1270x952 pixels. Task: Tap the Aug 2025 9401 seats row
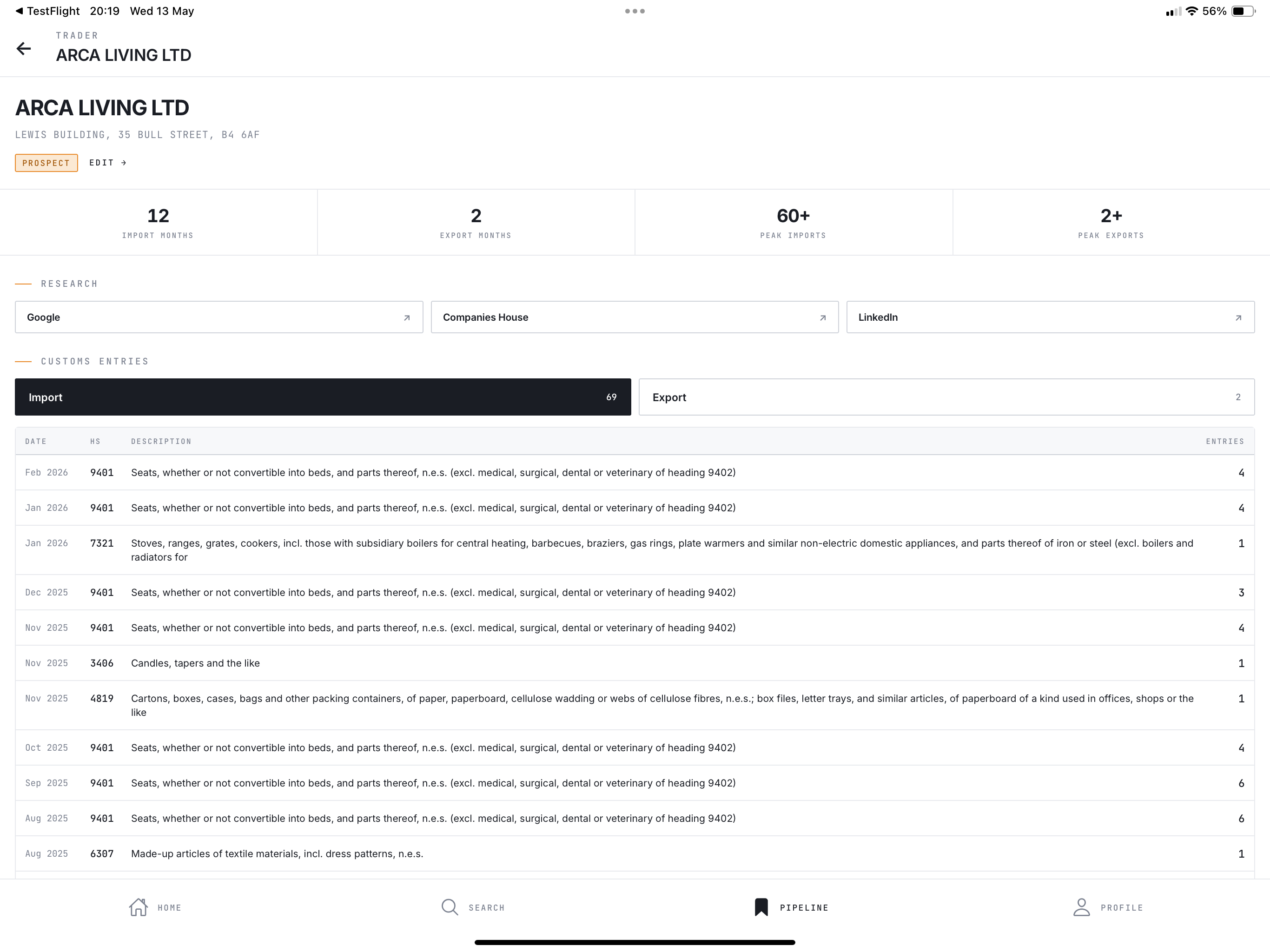pyautogui.click(x=635, y=818)
